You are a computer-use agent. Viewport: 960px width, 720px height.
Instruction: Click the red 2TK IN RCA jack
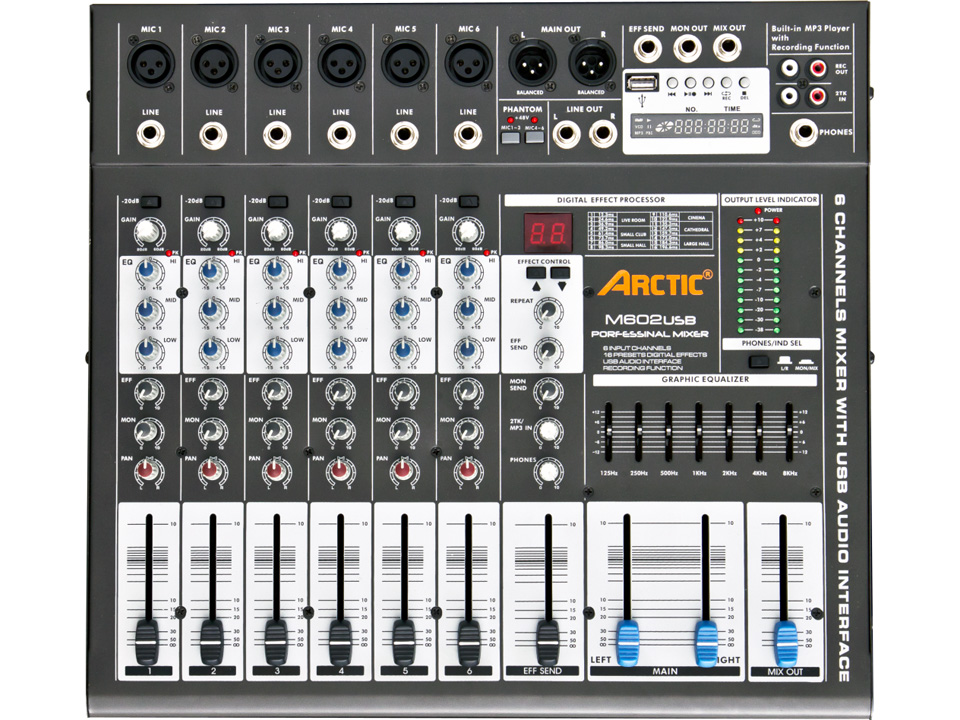pos(818,96)
